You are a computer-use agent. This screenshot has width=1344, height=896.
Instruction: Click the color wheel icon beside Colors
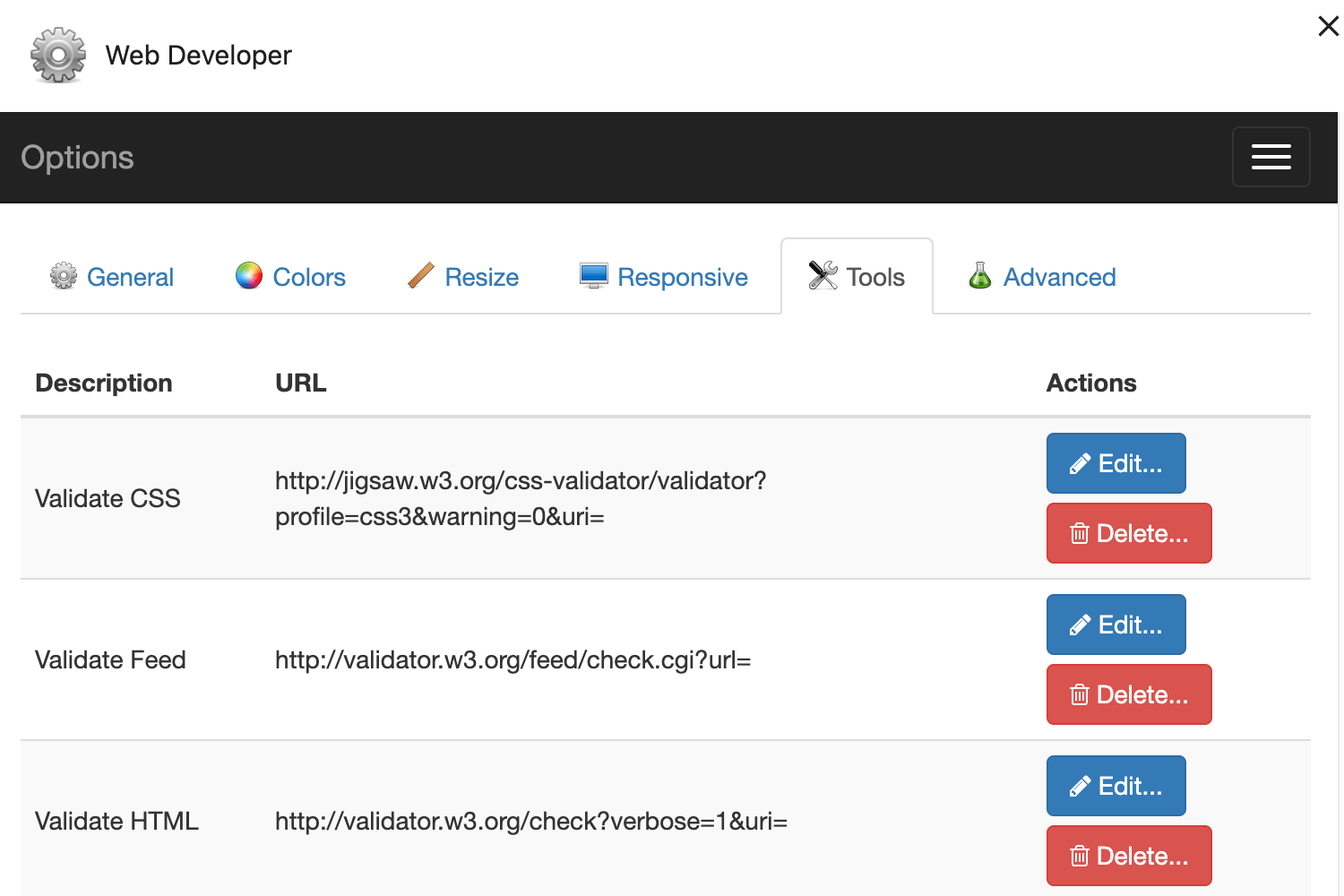point(248,277)
